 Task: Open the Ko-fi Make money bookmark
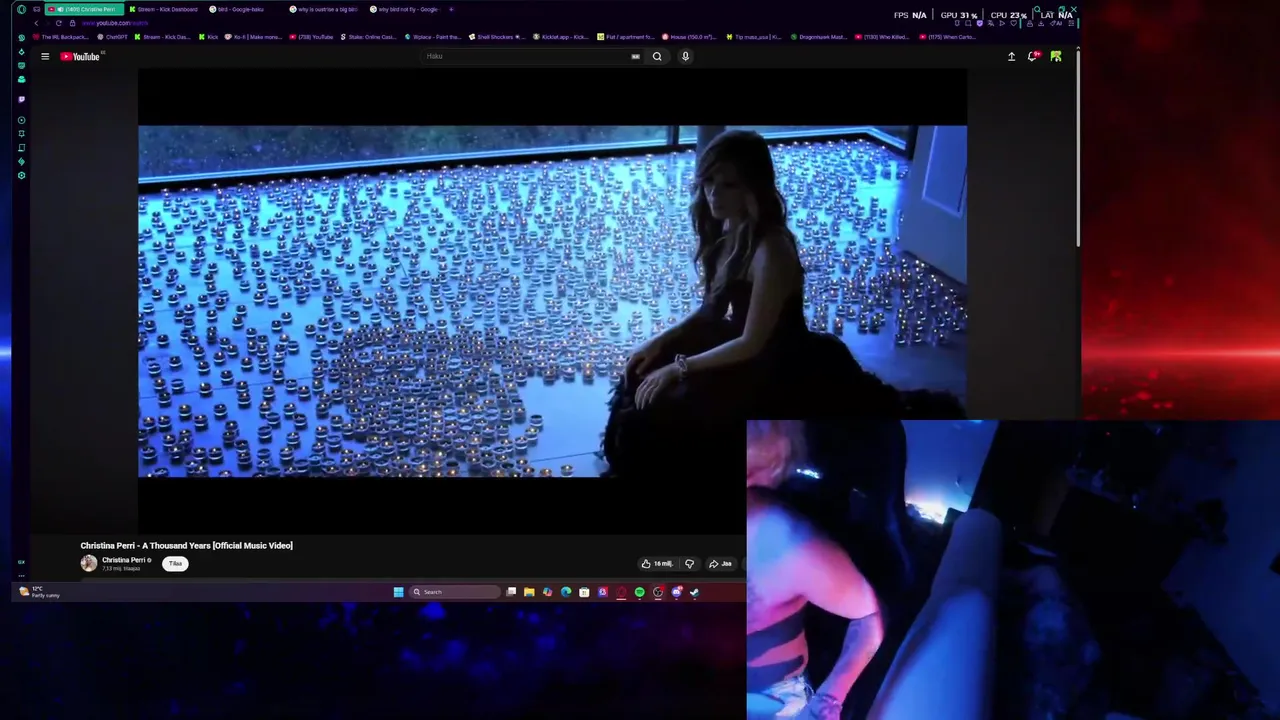253,37
